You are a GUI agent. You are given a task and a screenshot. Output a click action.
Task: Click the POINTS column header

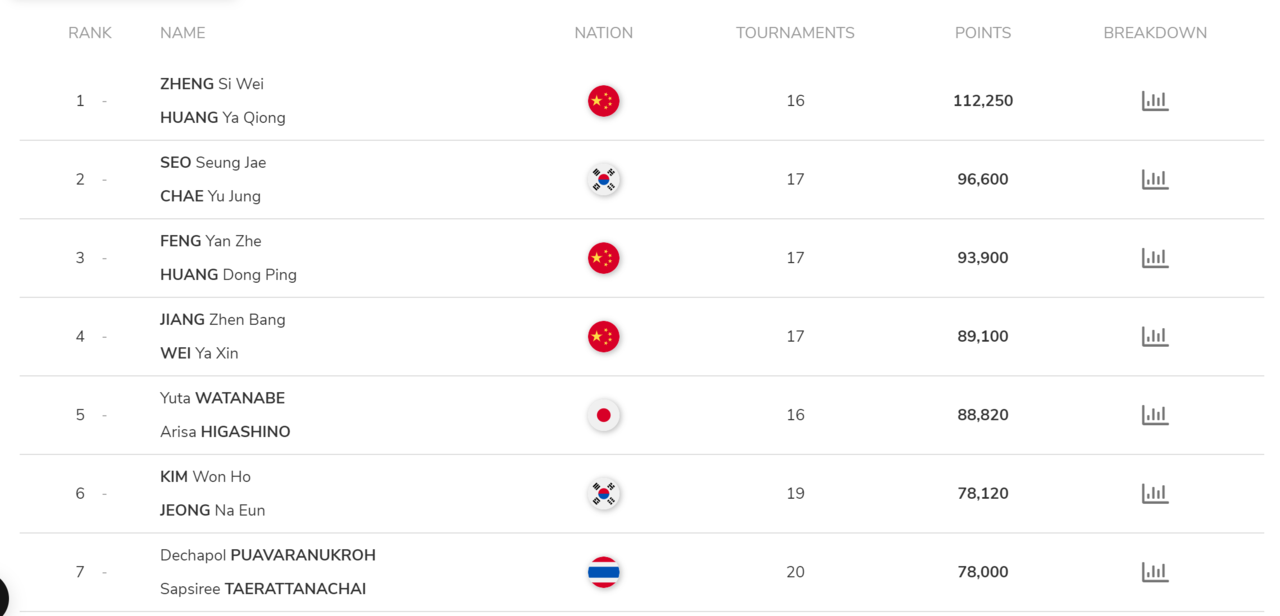point(983,33)
